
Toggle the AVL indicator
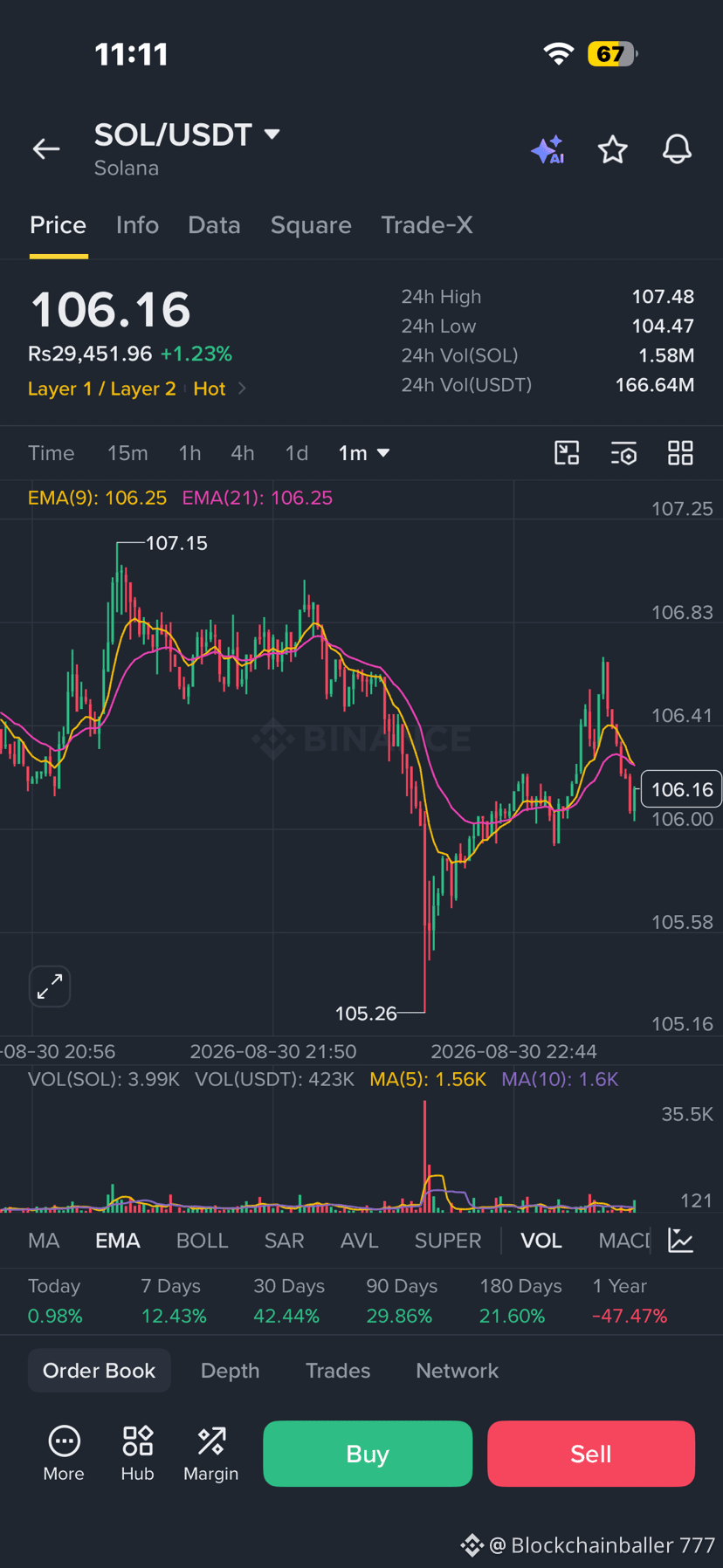359,1241
